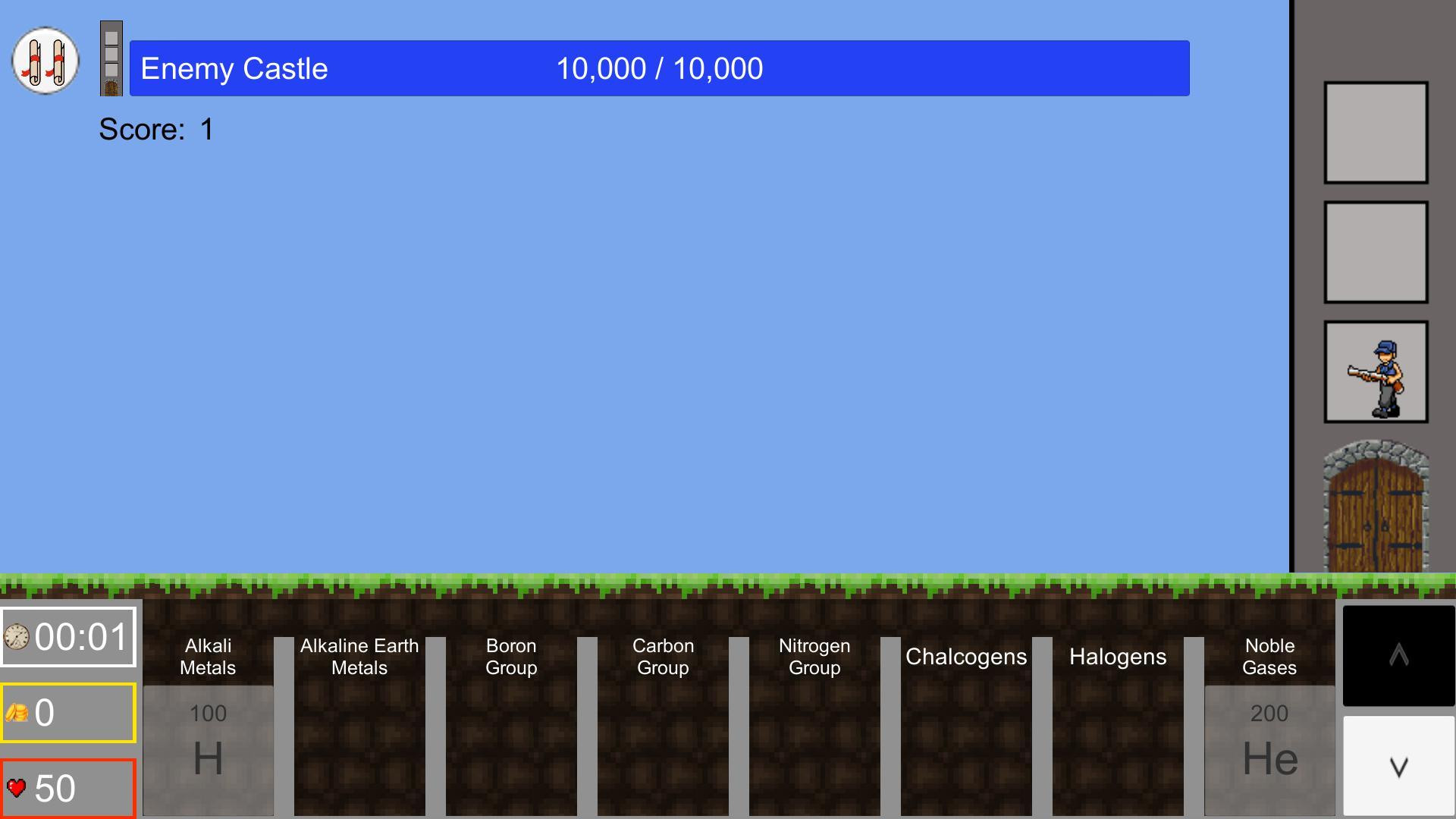Click the health value 50

point(55,789)
